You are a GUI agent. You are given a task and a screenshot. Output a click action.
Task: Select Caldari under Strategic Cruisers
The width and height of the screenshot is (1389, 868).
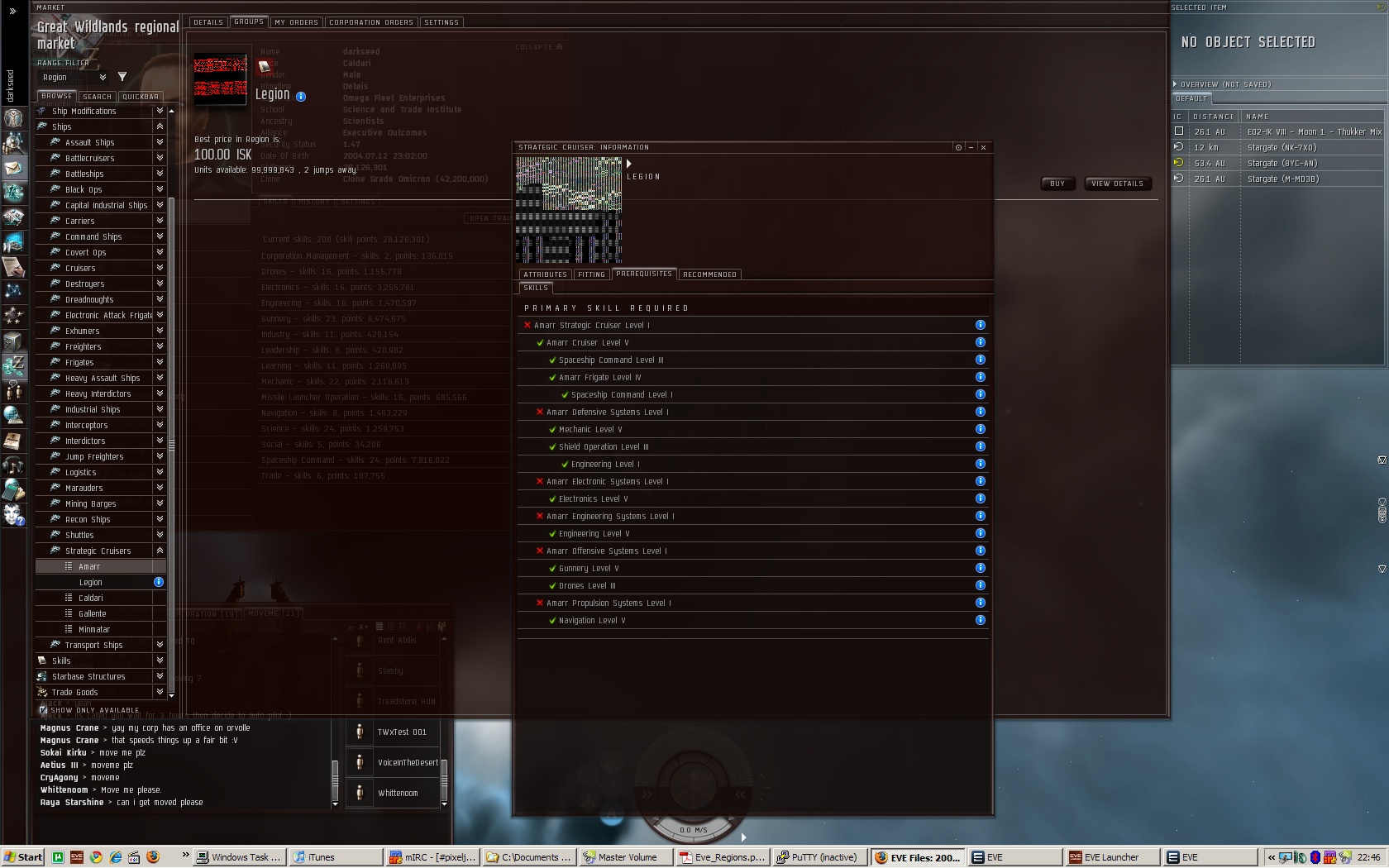(101, 598)
